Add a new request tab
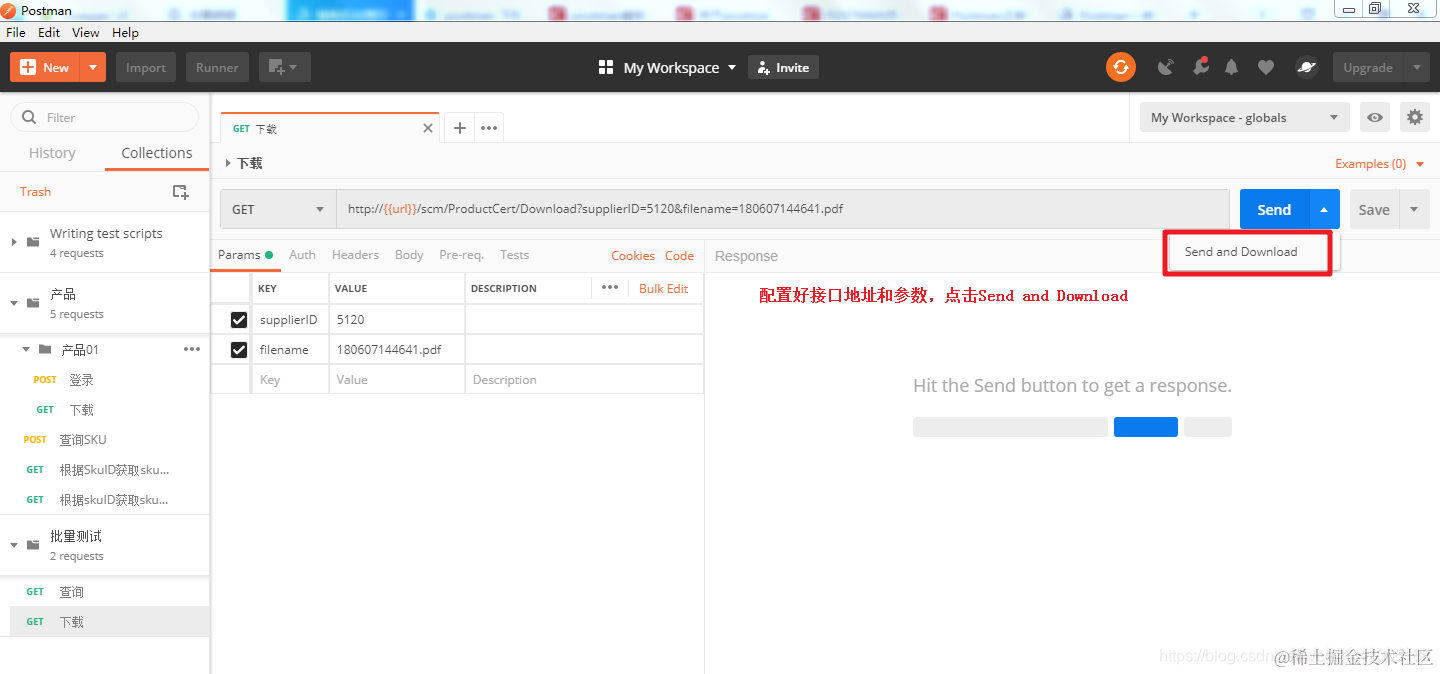The height and width of the screenshot is (674, 1440). click(460, 128)
